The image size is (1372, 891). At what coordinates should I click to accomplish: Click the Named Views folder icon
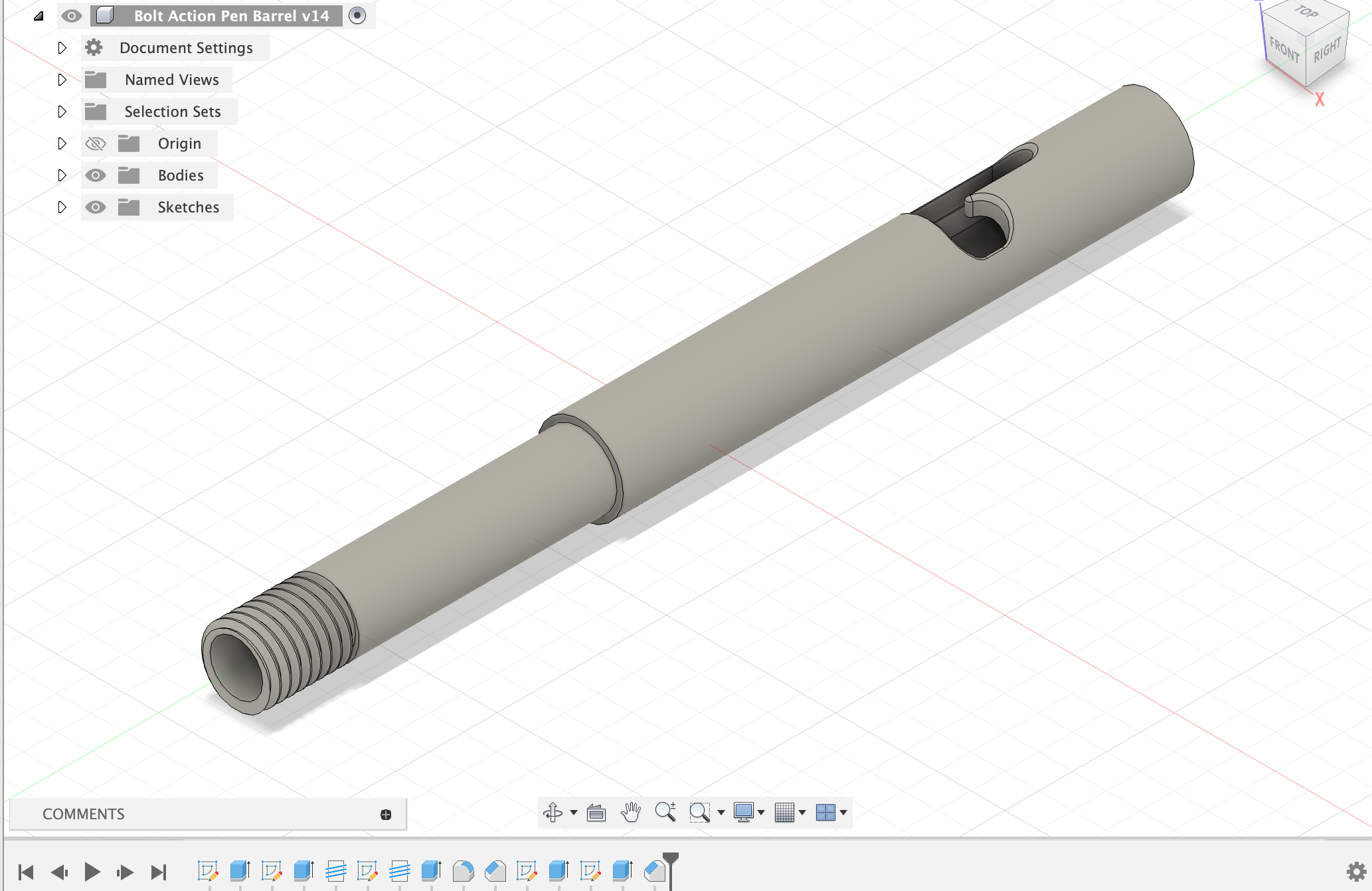click(96, 80)
